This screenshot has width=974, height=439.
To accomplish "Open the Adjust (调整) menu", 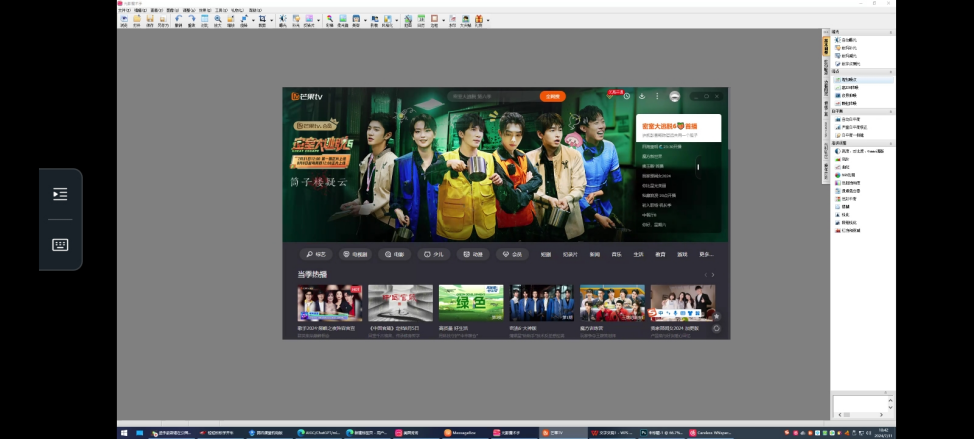I will [x=188, y=11].
